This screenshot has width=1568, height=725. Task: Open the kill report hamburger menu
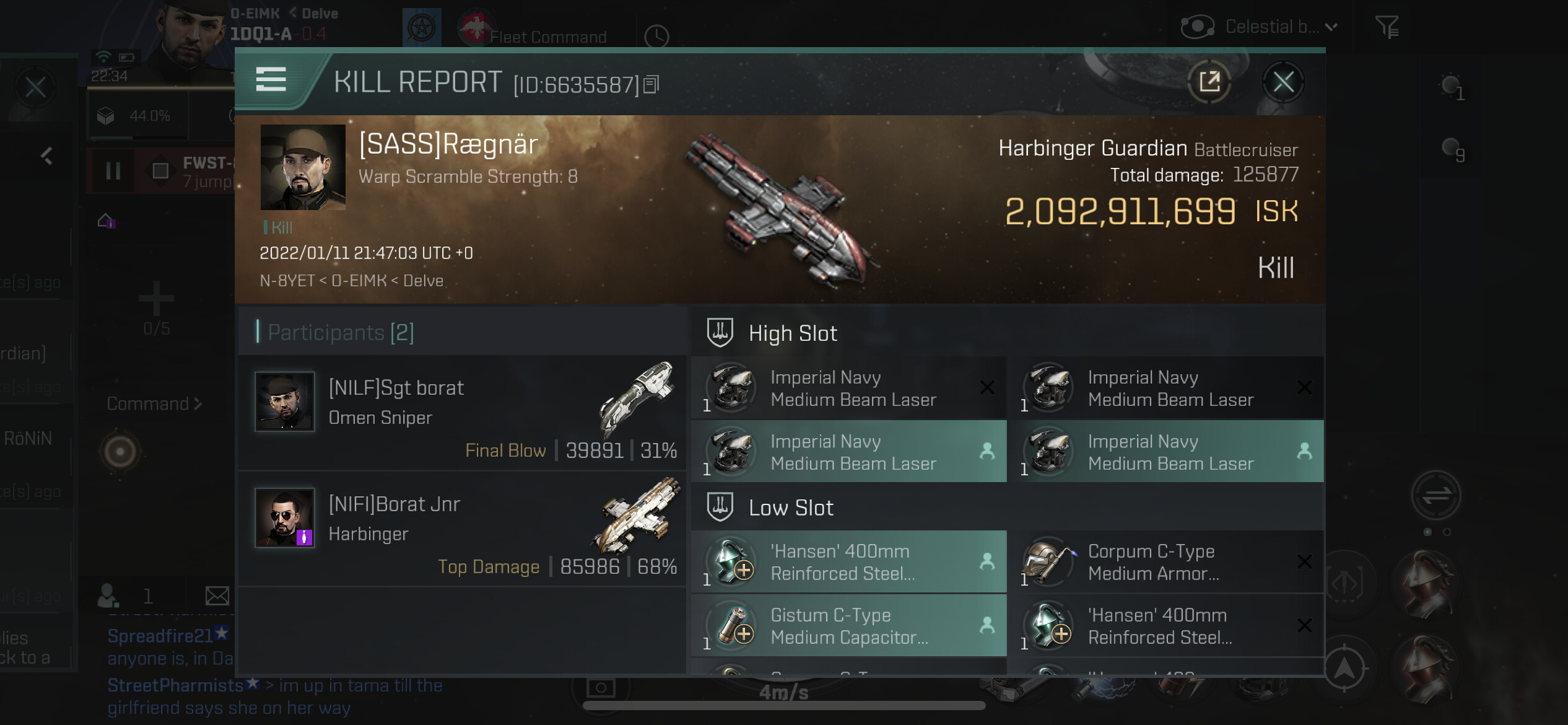coord(271,79)
